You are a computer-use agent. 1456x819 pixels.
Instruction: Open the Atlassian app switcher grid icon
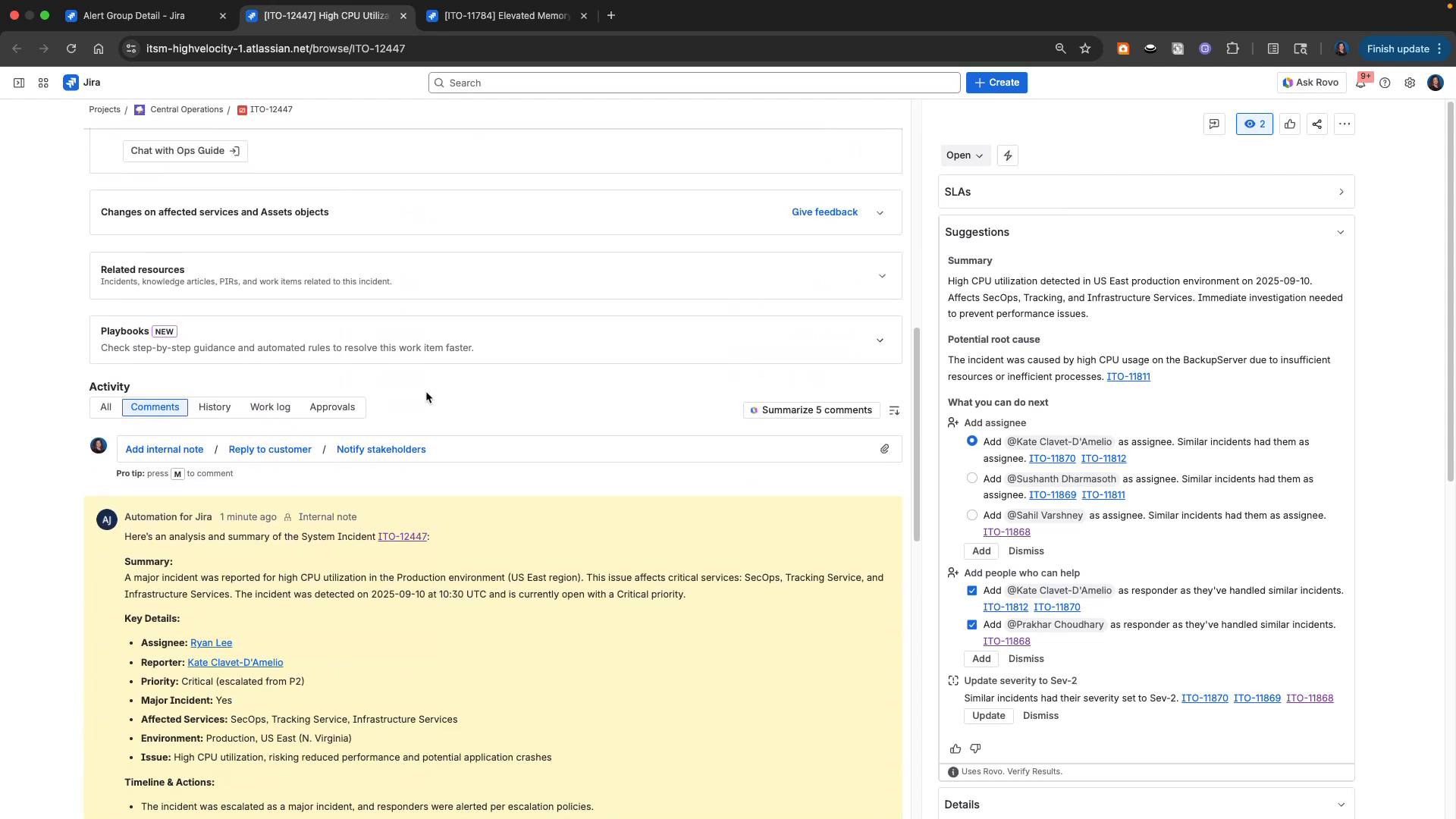coord(43,83)
